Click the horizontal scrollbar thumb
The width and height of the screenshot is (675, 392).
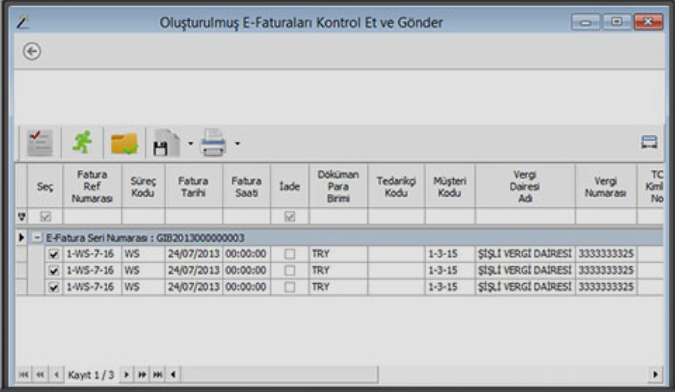[279, 374]
